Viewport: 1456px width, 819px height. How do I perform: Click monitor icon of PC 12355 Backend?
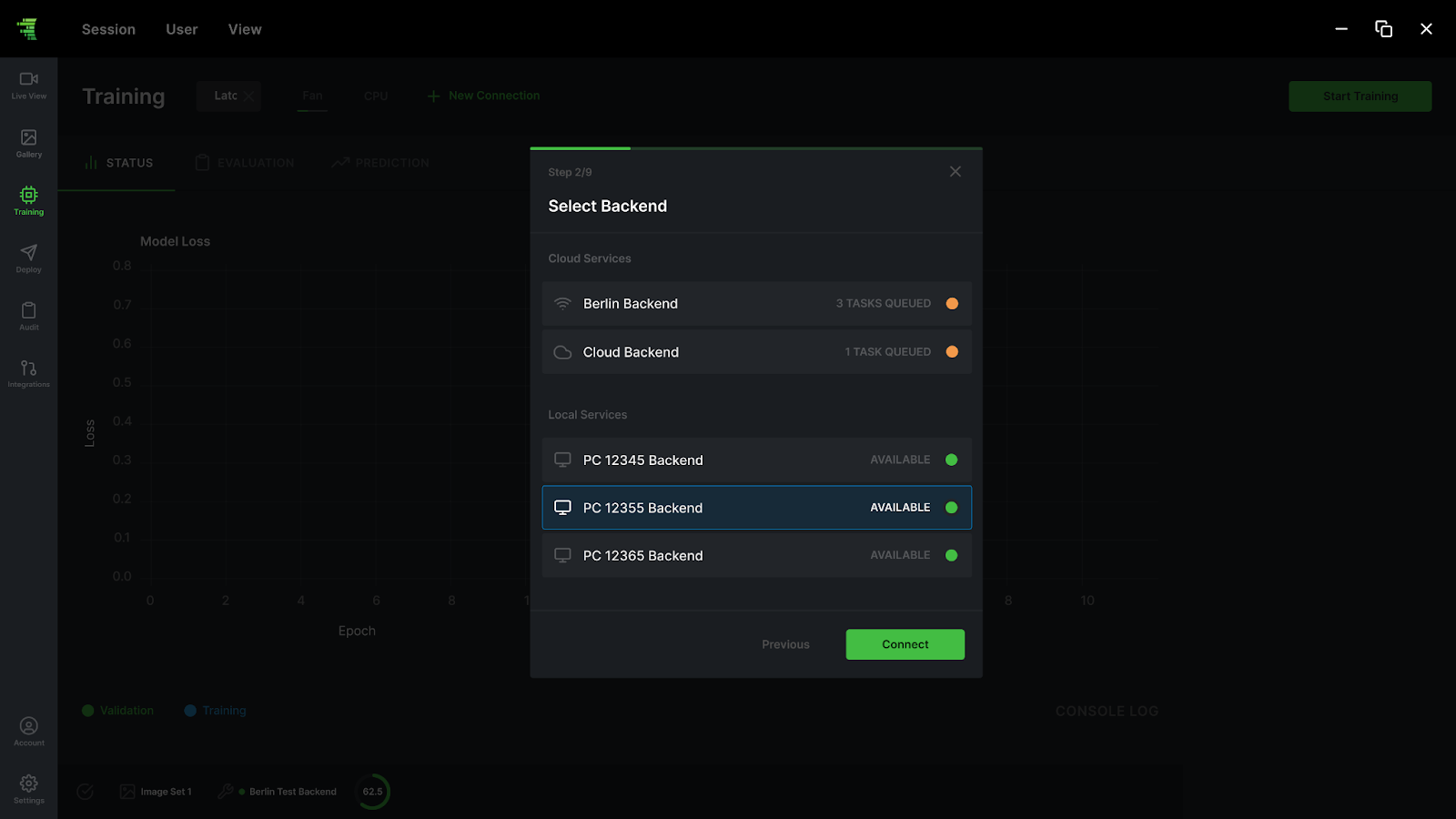pos(563,507)
